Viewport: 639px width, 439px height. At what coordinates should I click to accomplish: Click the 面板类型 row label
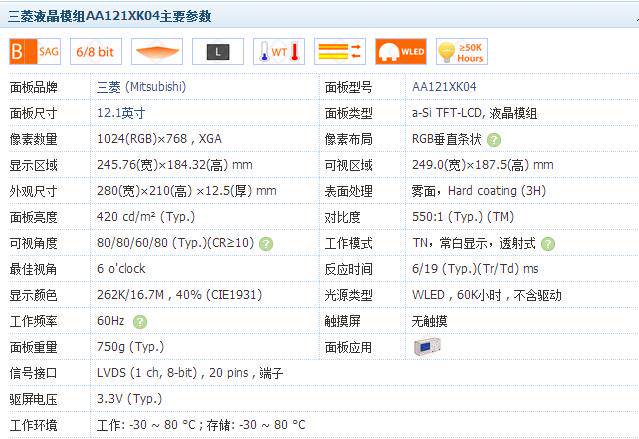pos(348,113)
